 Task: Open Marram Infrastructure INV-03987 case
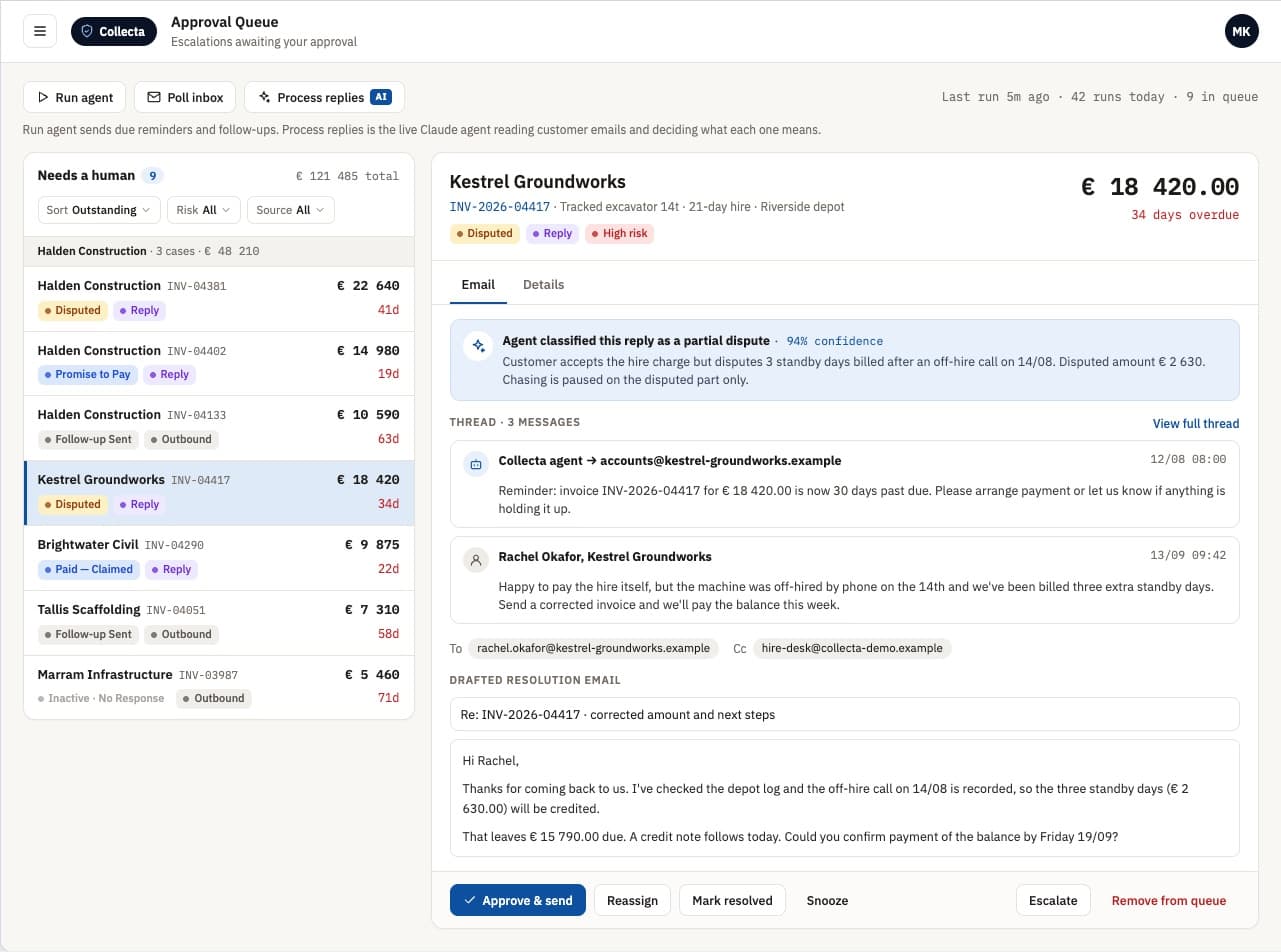pos(218,687)
